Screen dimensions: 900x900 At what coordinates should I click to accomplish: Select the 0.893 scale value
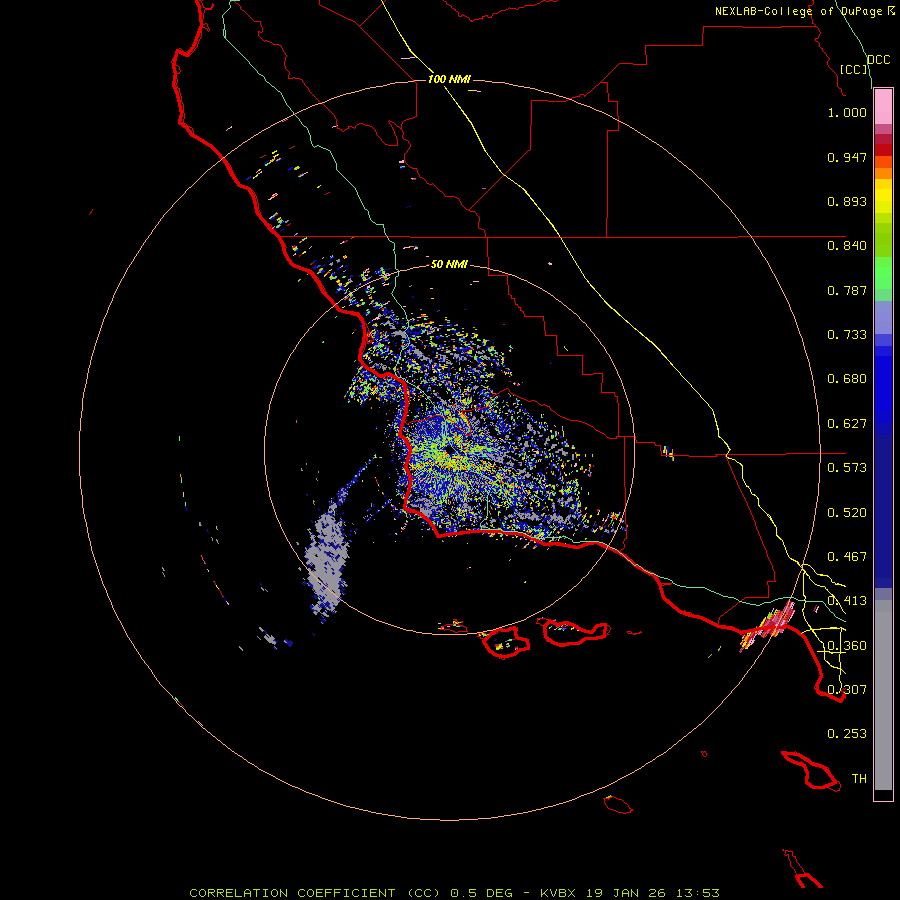point(847,201)
